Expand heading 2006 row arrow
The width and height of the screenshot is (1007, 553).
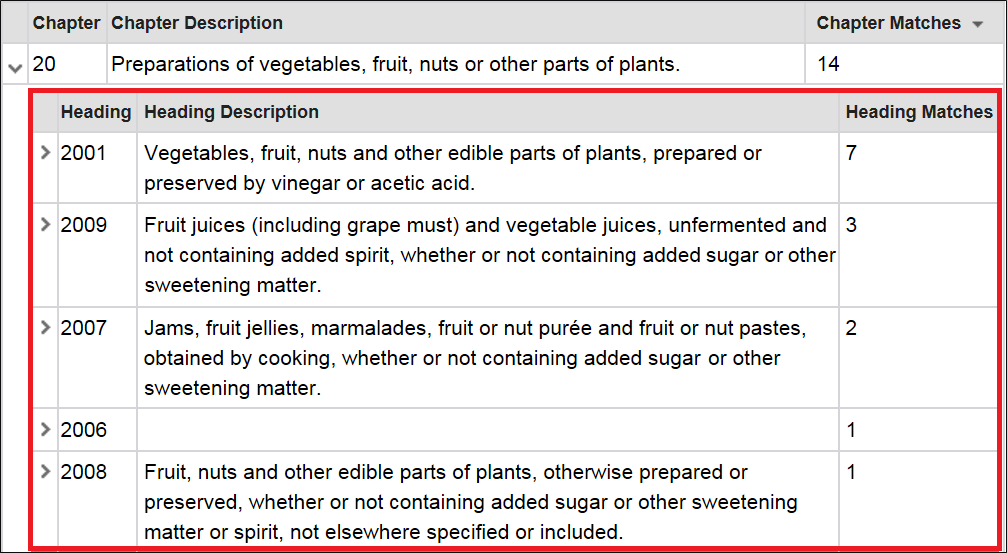point(45,429)
